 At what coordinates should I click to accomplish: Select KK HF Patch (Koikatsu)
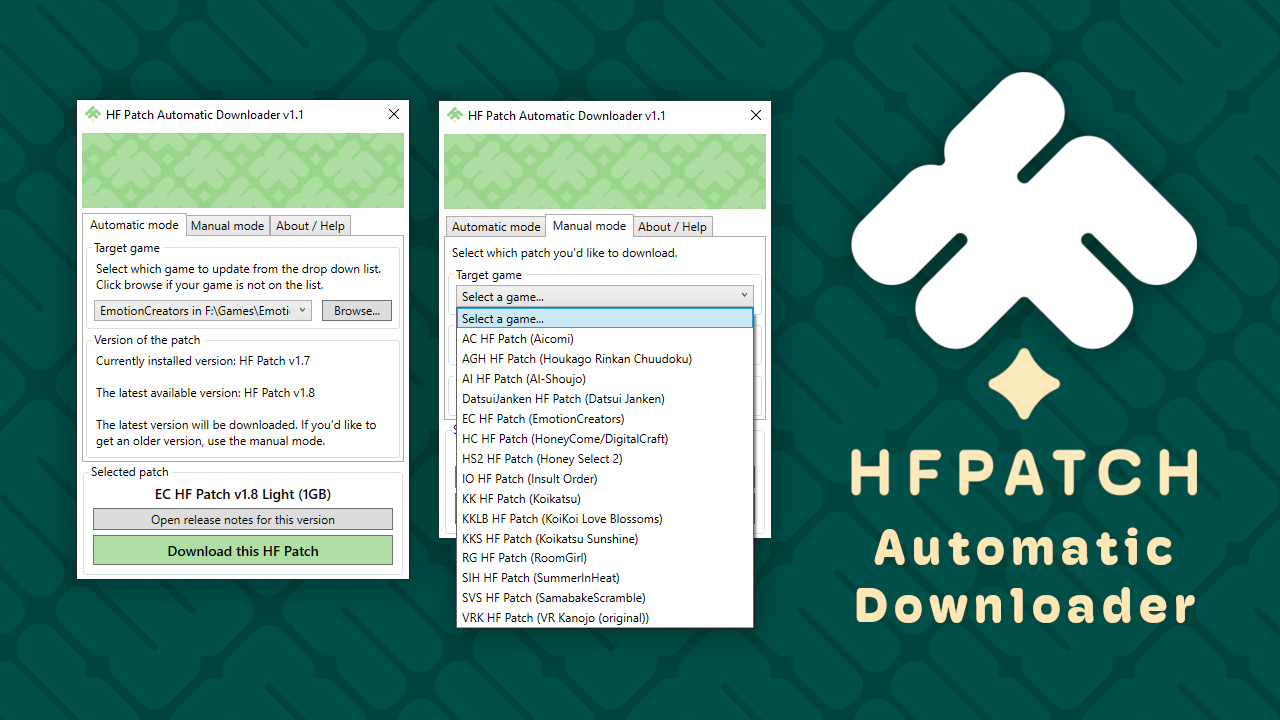605,499
